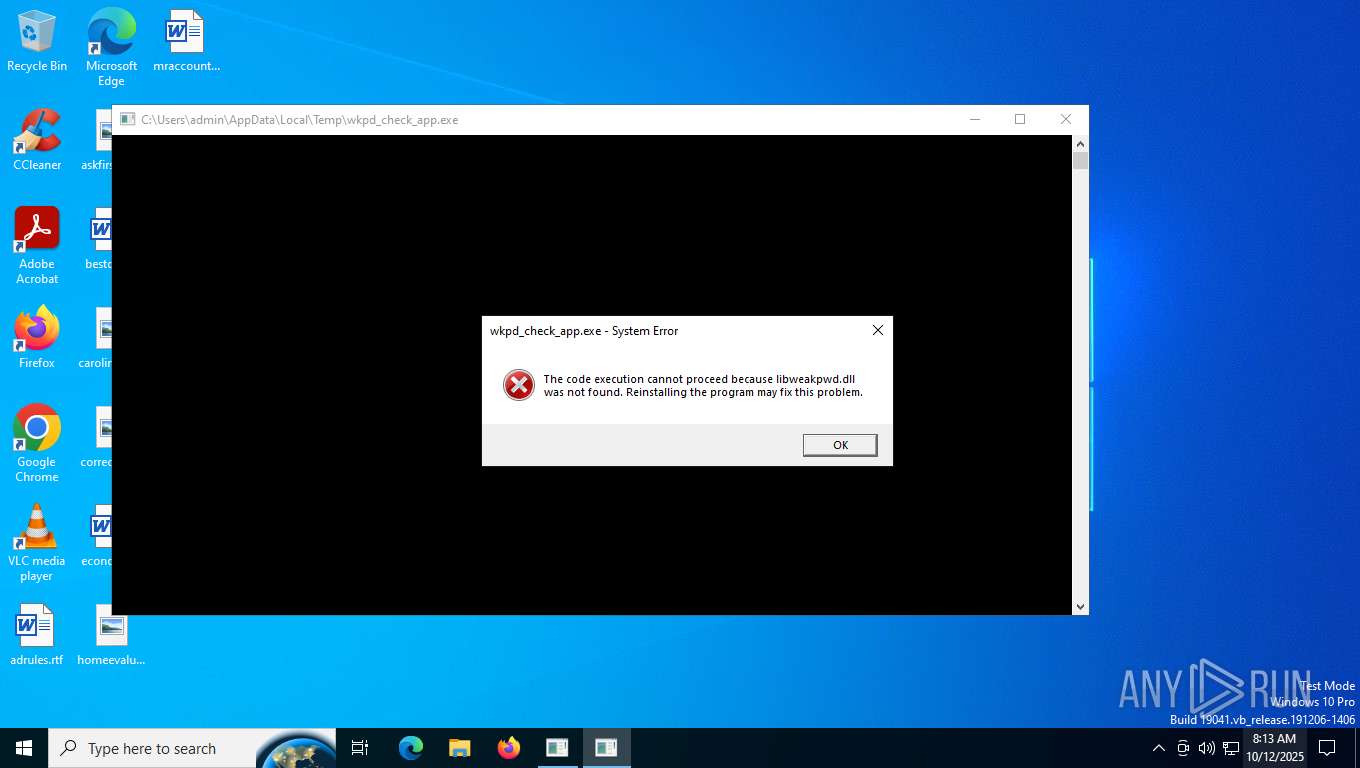Launch Google Chrome desktop shortcut
This screenshot has width=1360, height=768.
point(37,444)
